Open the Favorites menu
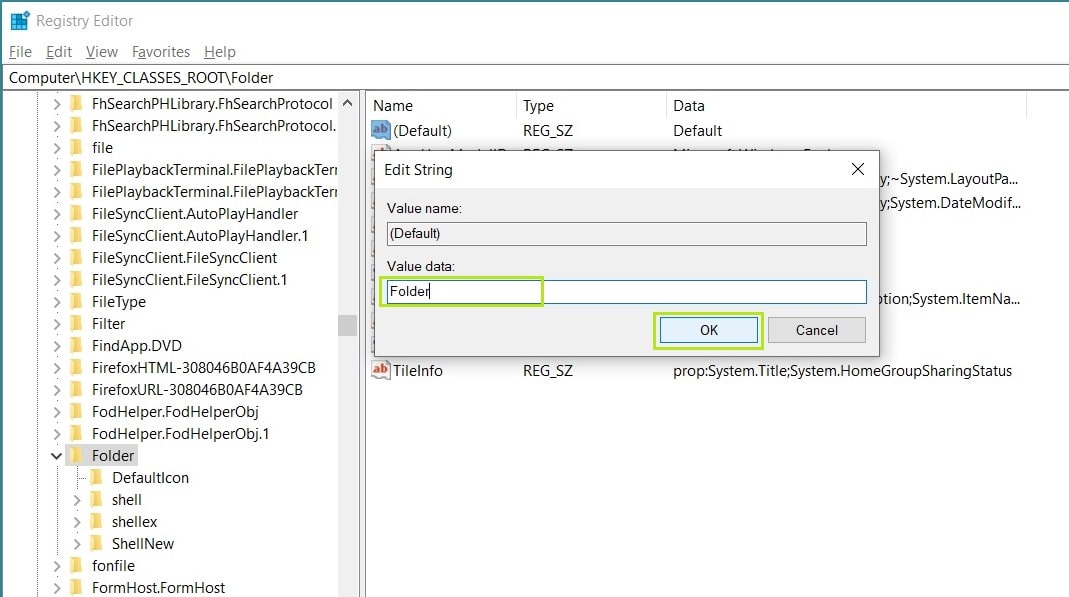 click(161, 52)
